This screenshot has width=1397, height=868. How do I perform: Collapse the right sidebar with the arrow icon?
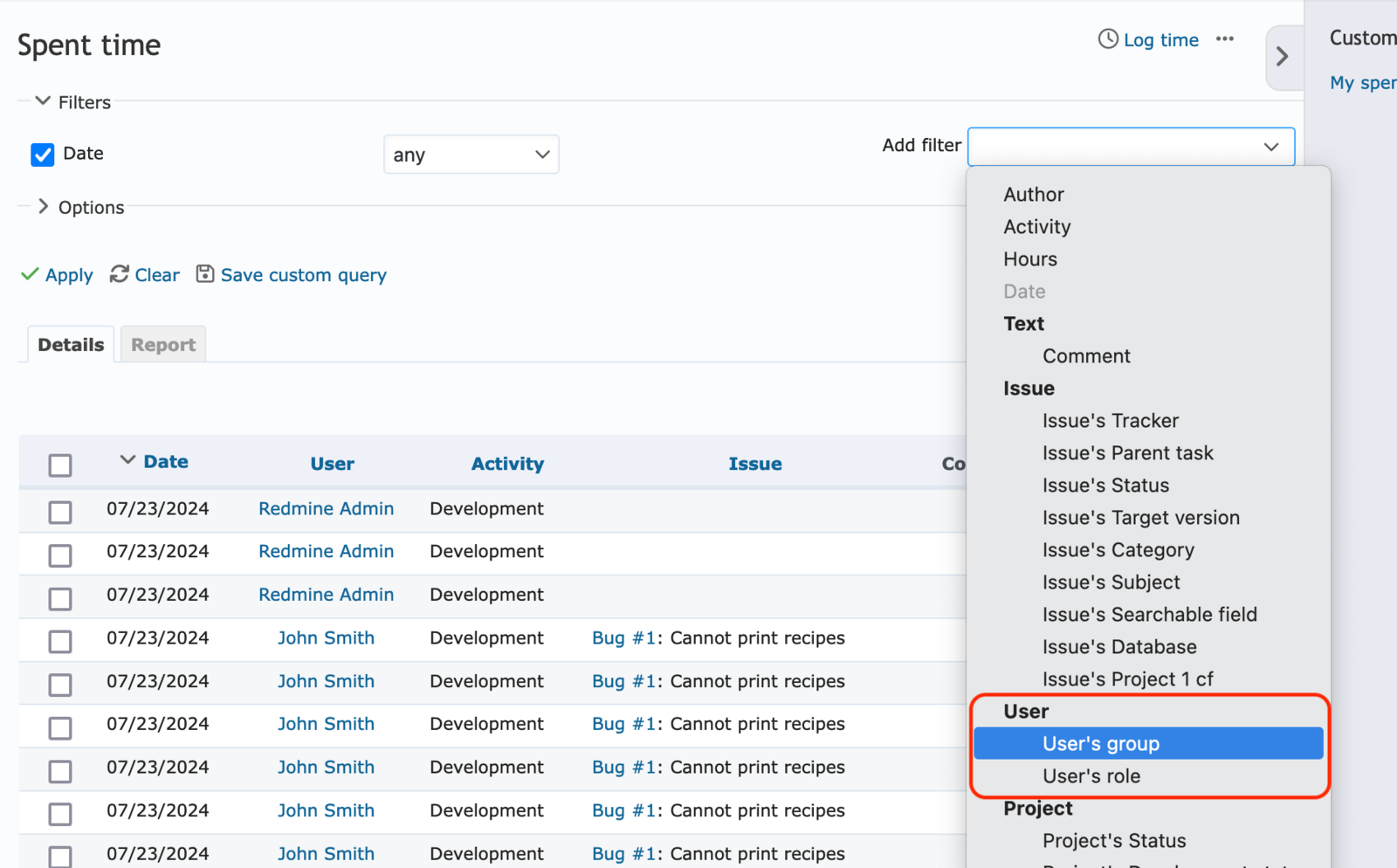[1283, 56]
